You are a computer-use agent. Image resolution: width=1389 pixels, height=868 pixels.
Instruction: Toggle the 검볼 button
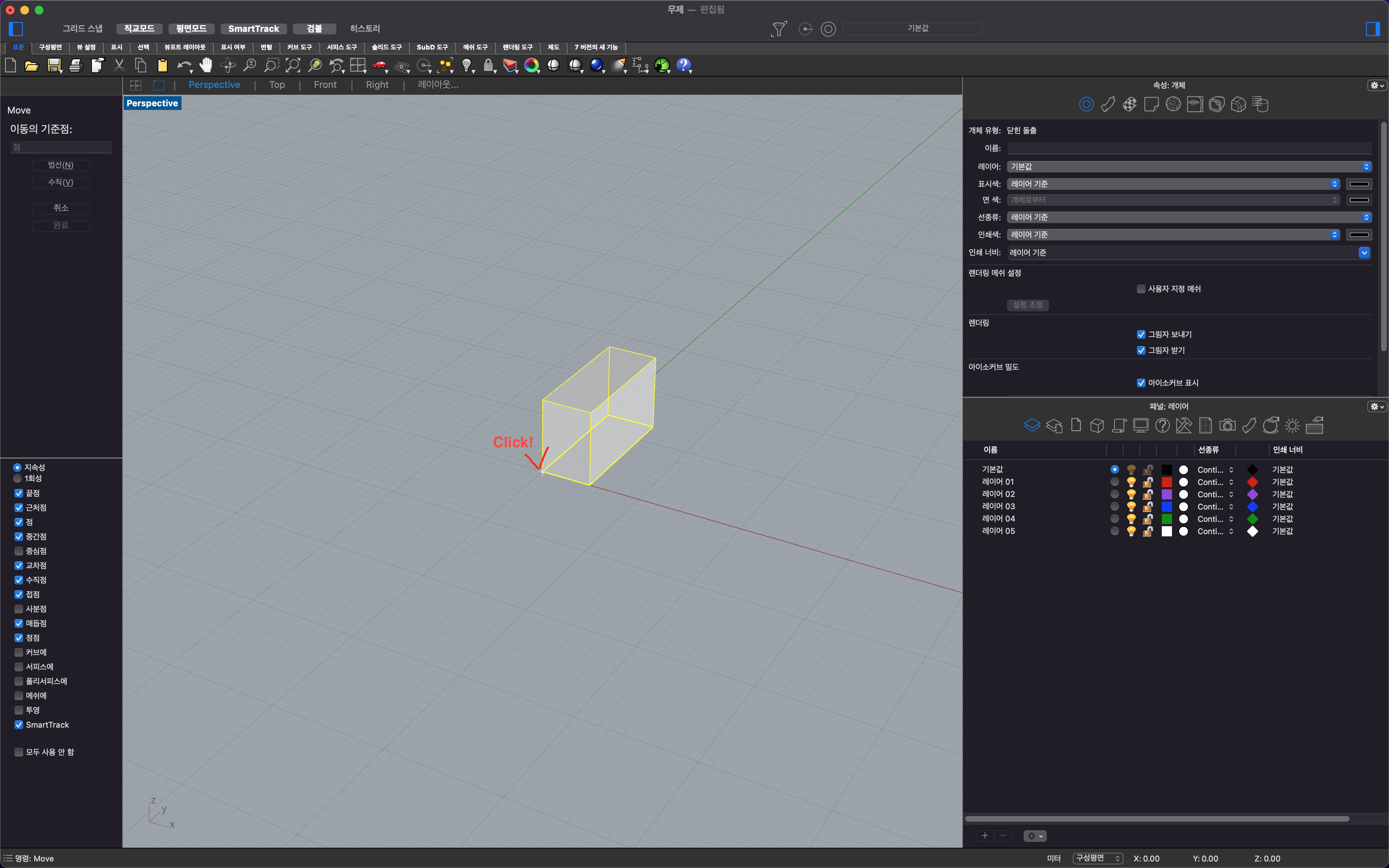pyautogui.click(x=314, y=29)
